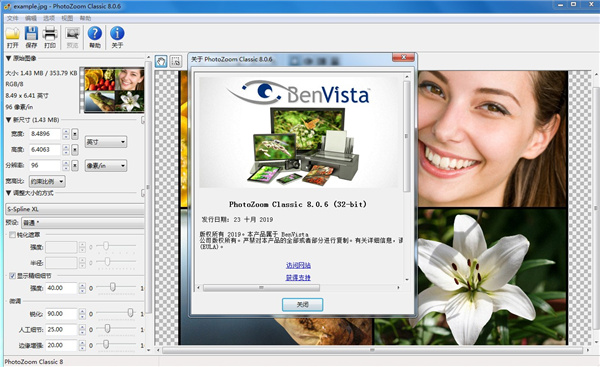Click the artificial detail field 25.00
Image resolution: width=600 pixels, height=367 pixels.
61,329
